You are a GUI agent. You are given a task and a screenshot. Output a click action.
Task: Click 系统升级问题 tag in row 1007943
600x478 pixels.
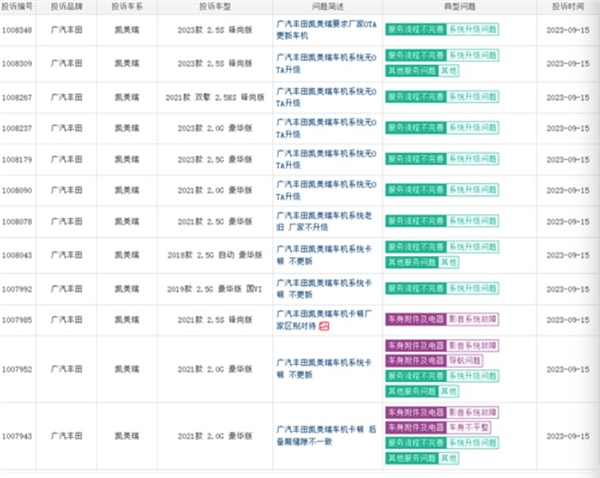[x=473, y=443]
